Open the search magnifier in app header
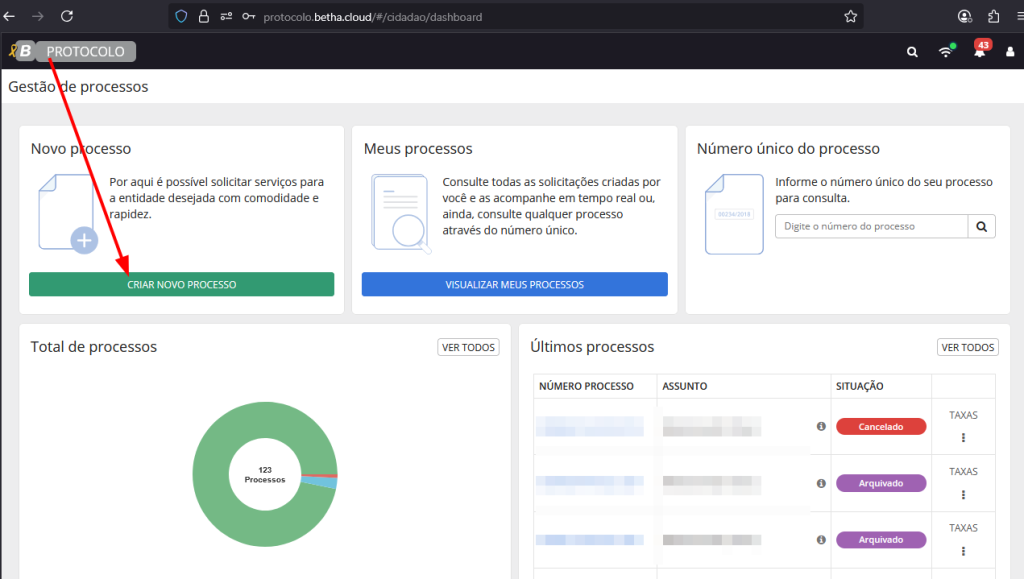 click(912, 52)
